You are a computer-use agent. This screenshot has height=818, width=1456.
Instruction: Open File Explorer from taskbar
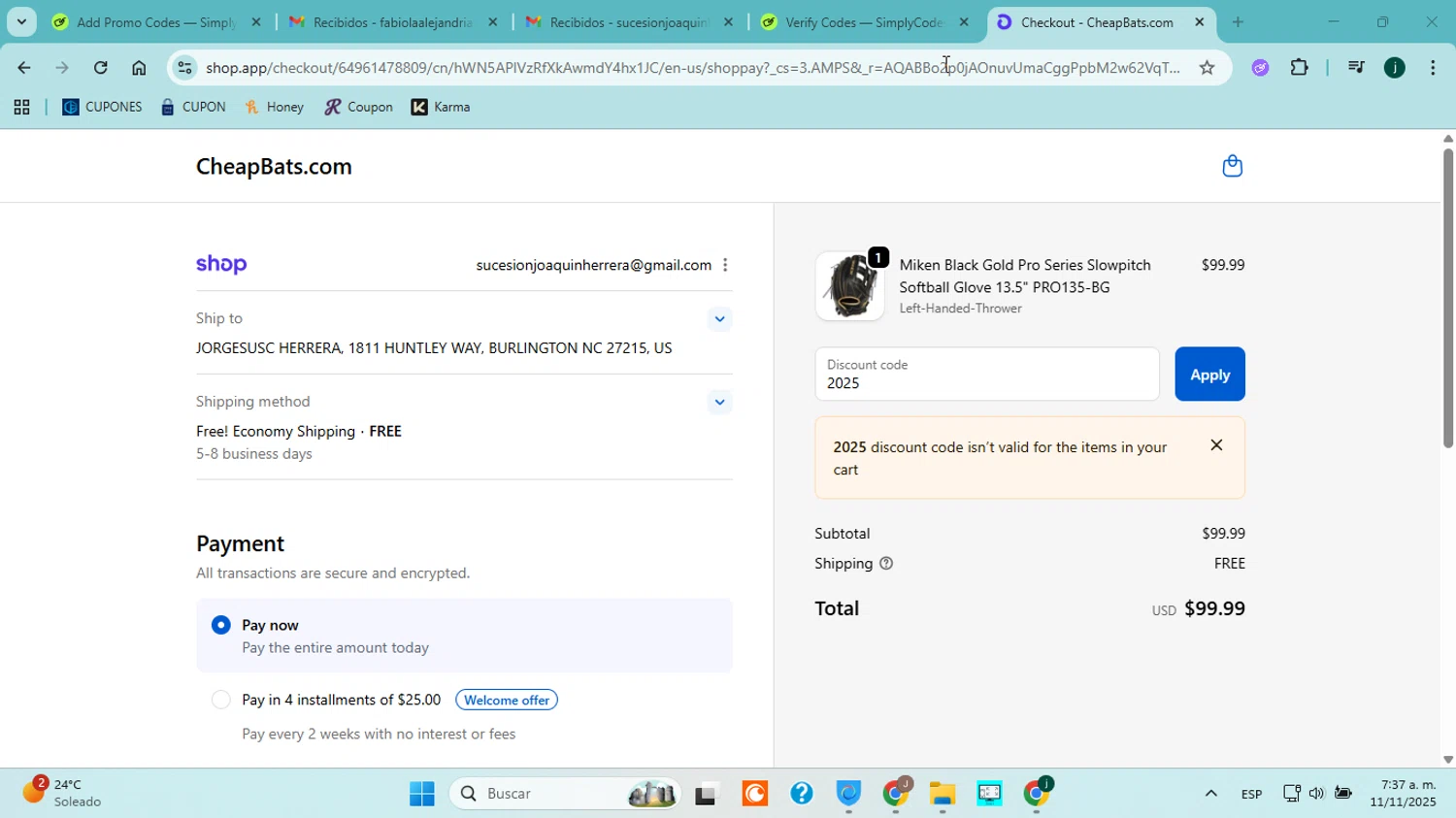[942, 794]
